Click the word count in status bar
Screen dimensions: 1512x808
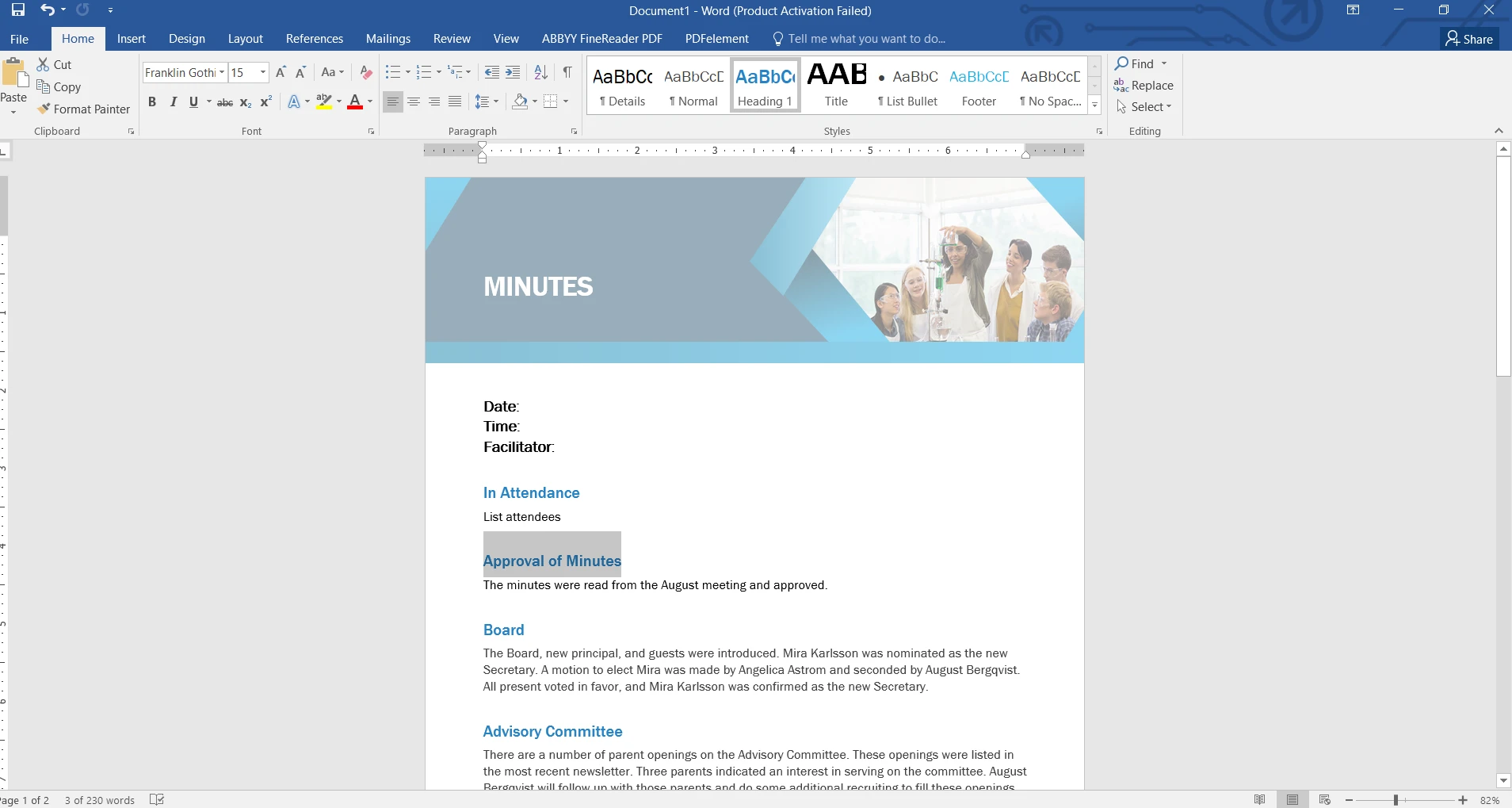100,800
